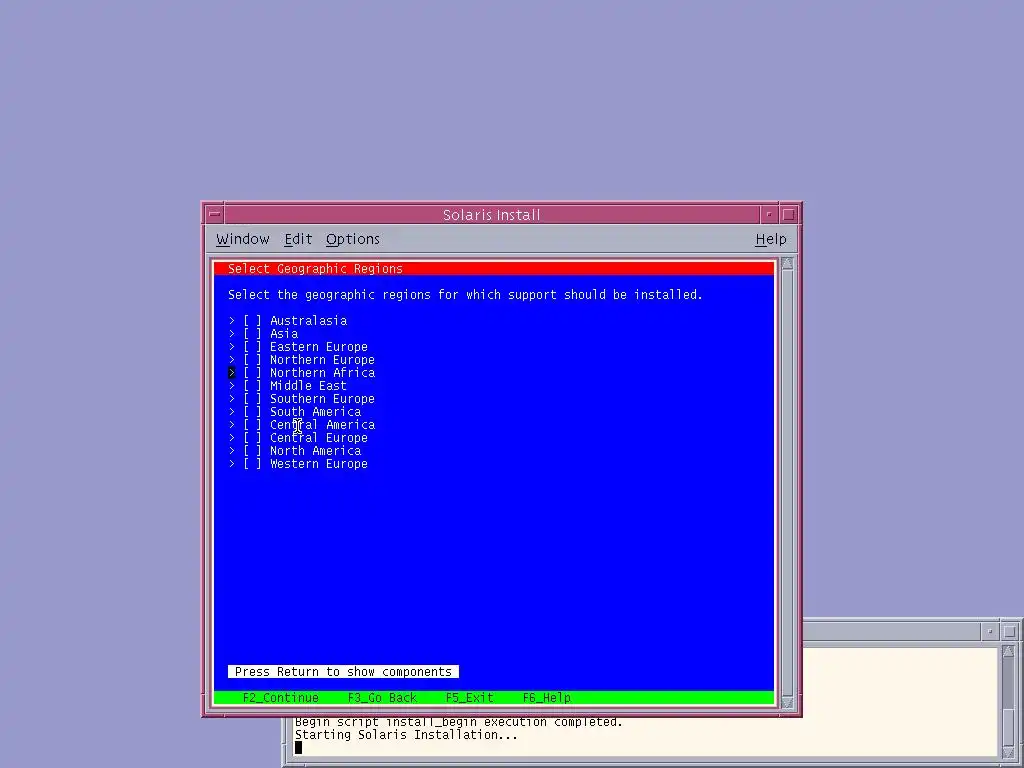Maximize the background console window

pos(1010,631)
